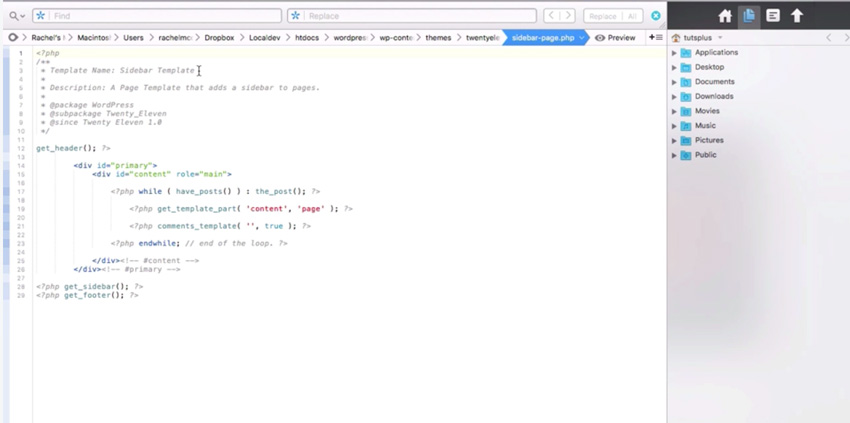Click the endwhile code line
The image size is (850, 423).
pyautogui.click(x=199, y=243)
